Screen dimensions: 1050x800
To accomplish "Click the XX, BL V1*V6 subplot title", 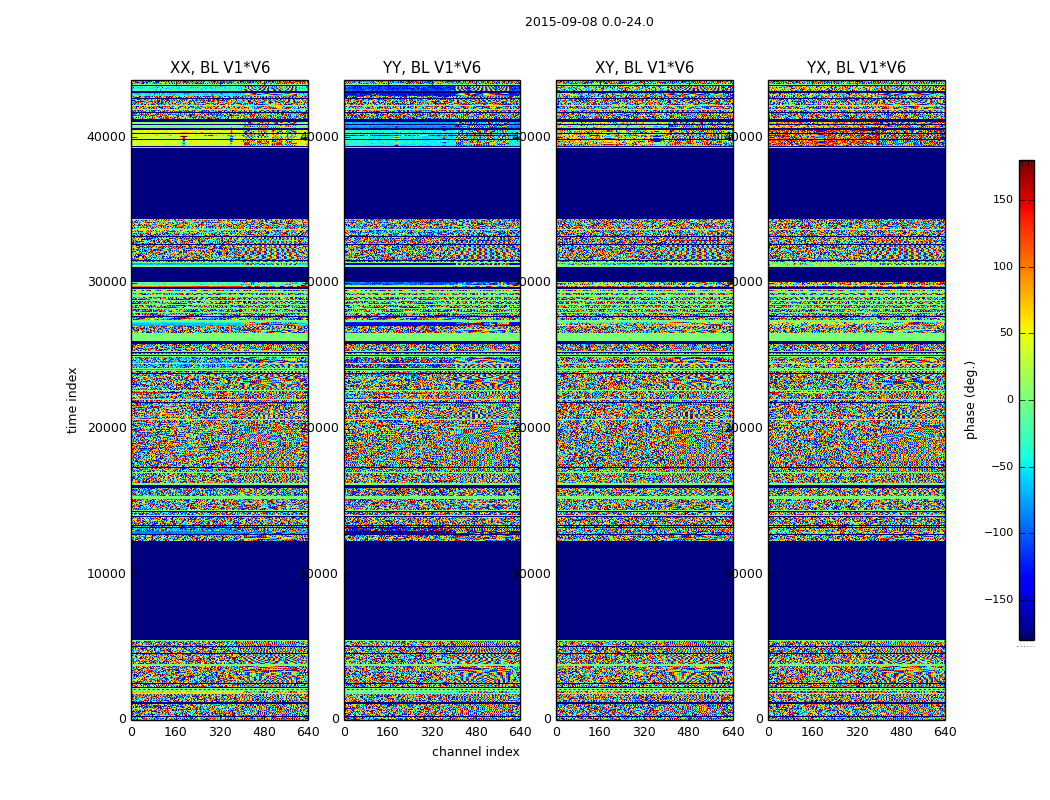I will coord(220,68).
